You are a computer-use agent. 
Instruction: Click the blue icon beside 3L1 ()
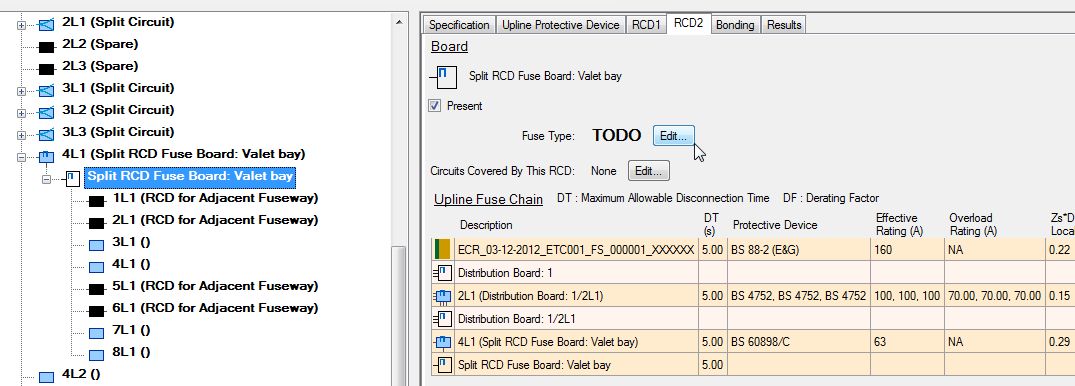click(96, 245)
